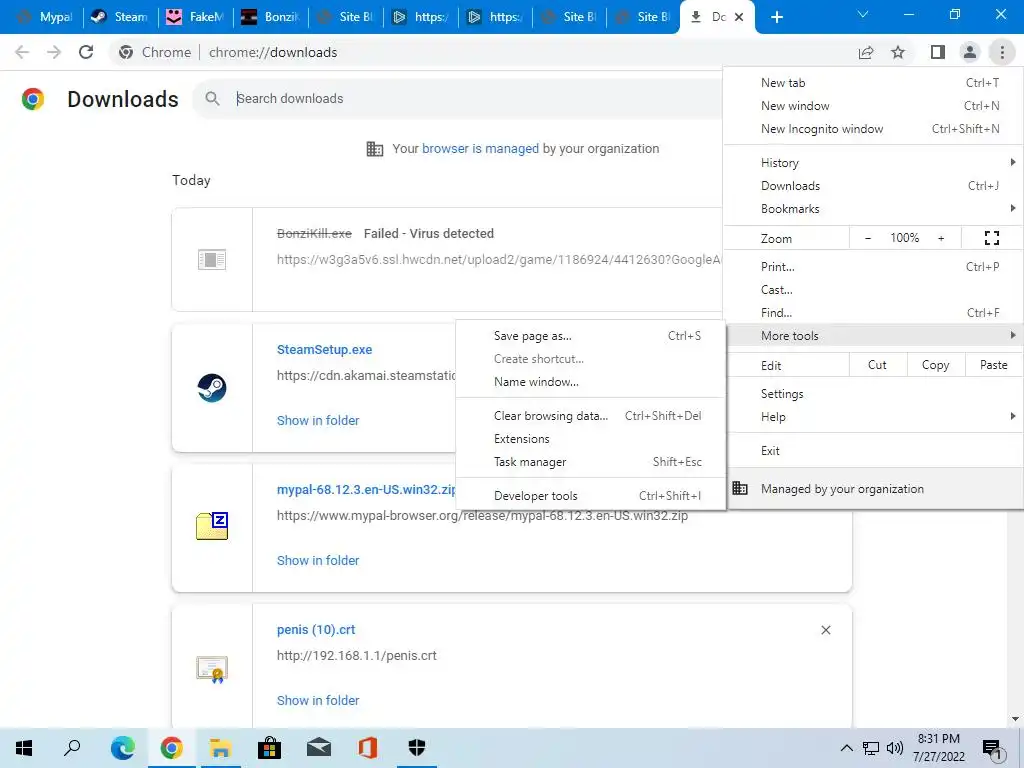The width and height of the screenshot is (1024, 768).
Task: Increase zoom with plus button
Action: (x=941, y=238)
